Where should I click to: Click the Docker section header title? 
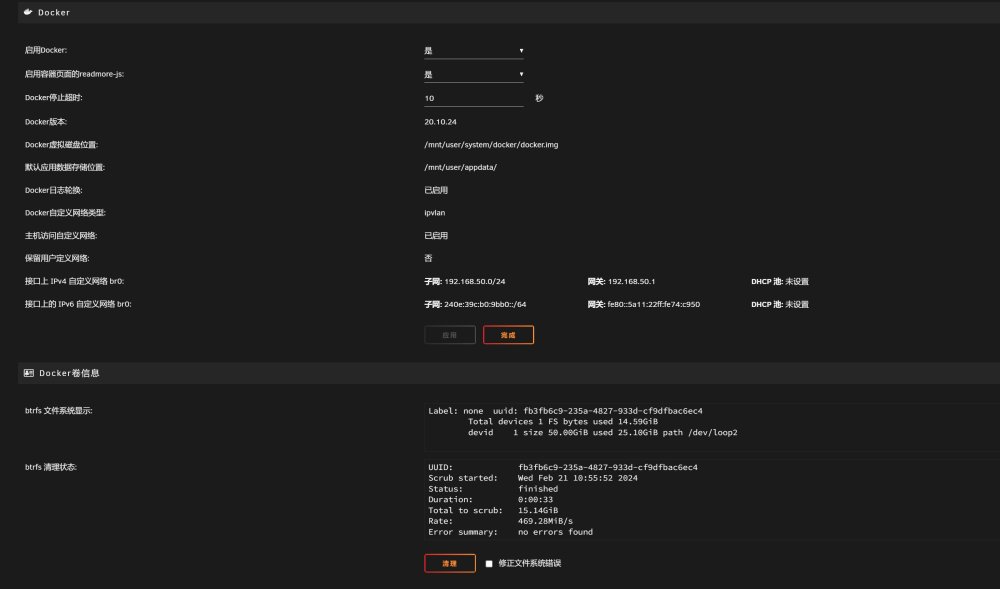[54, 12]
